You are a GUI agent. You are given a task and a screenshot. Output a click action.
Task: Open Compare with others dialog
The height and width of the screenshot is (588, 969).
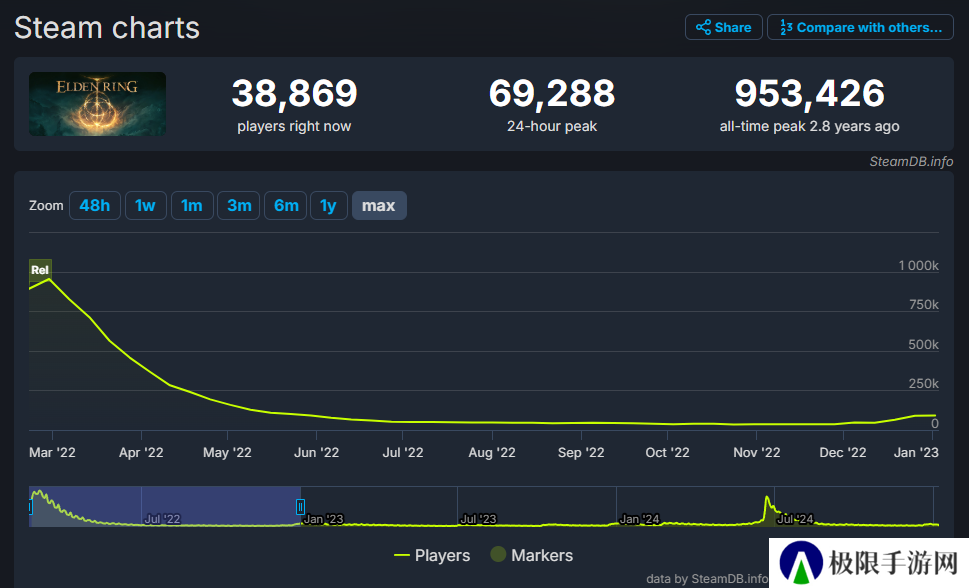coord(860,27)
